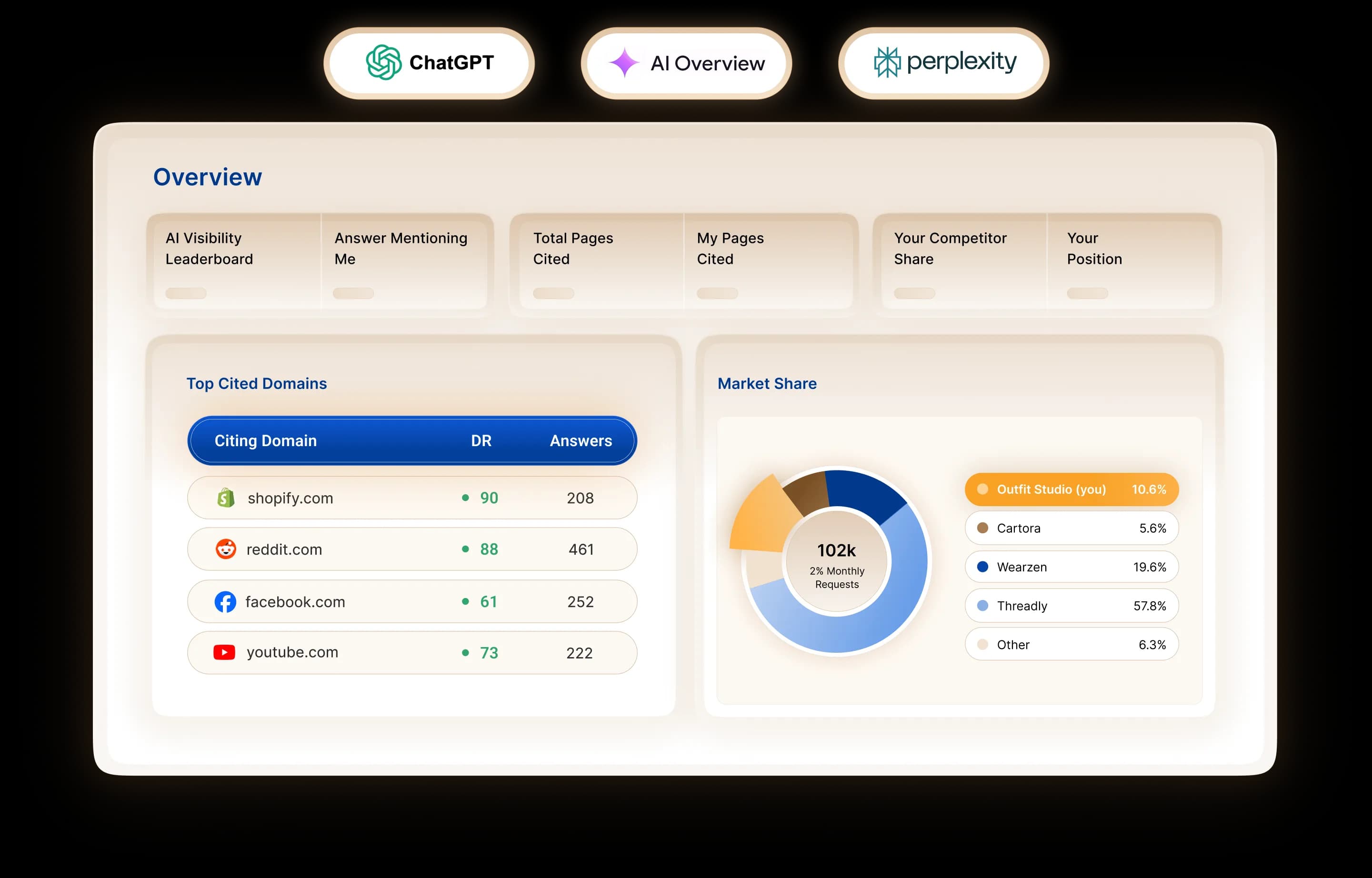Click the 57.8% Threadly percentage
This screenshot has height=878, width=1372.
[x=1150, y=606]
